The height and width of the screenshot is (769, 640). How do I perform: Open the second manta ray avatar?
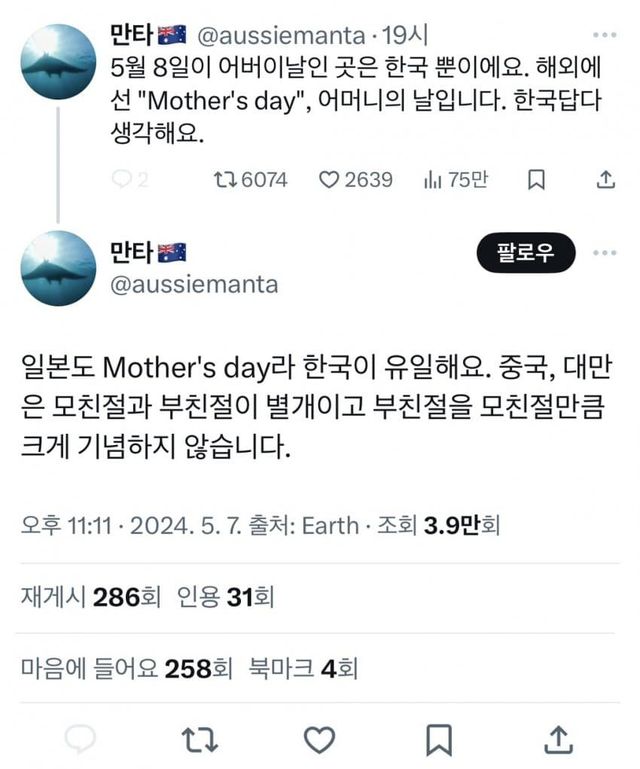click(58, 268)
